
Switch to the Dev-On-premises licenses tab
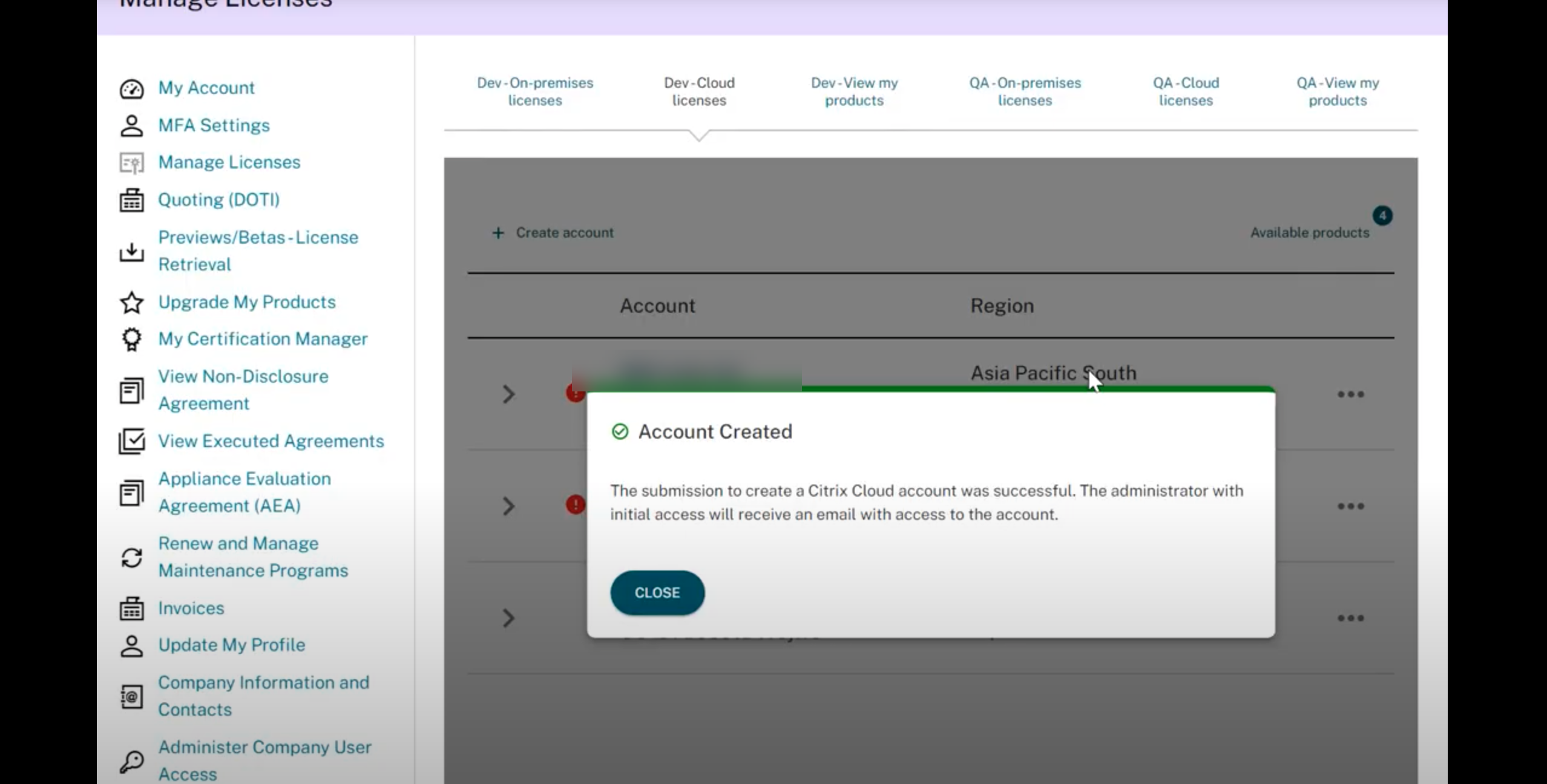535,91
